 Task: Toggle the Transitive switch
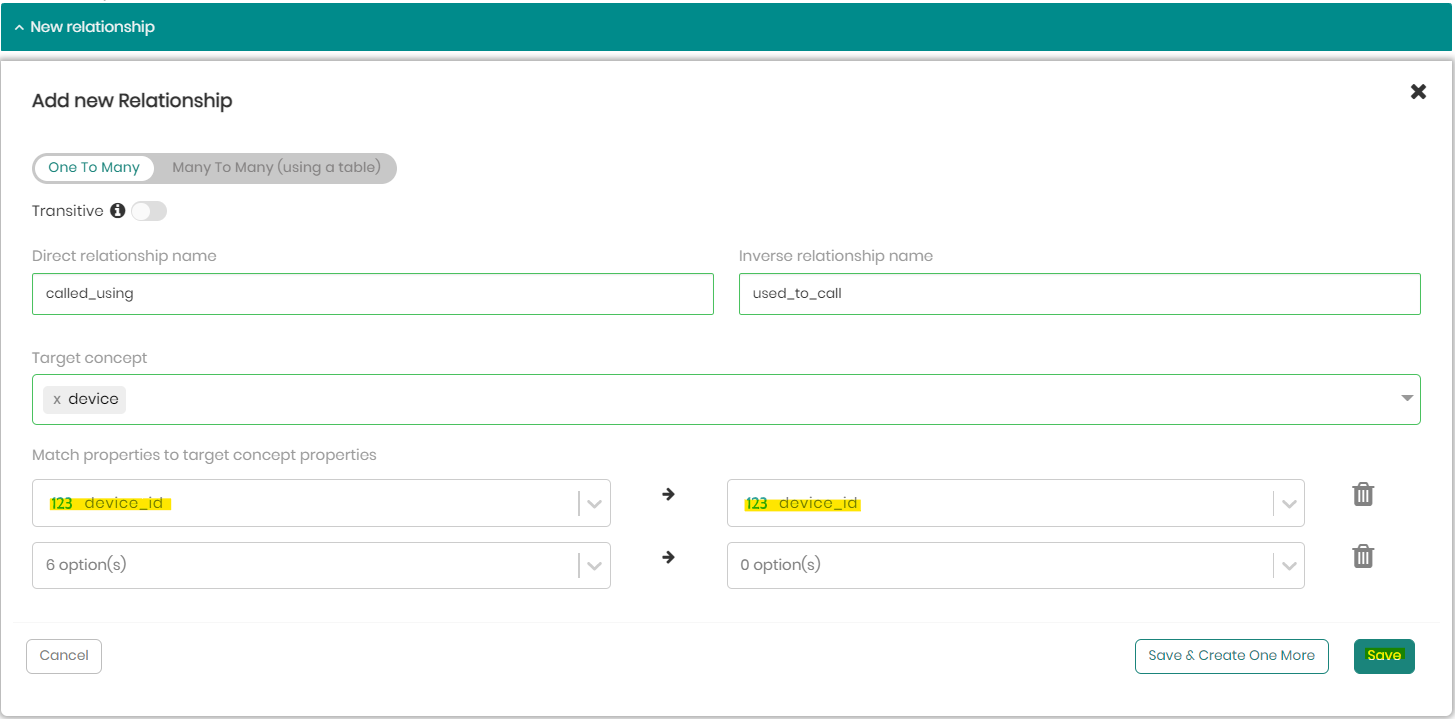click(x=149, y=211)
